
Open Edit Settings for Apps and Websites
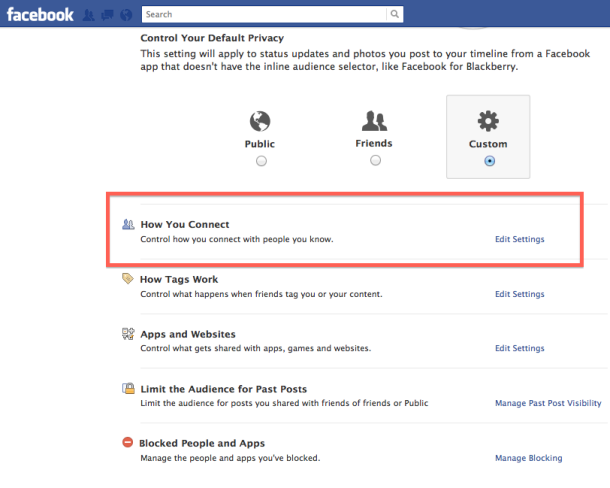pyautogui.click(x=520, y=349)
